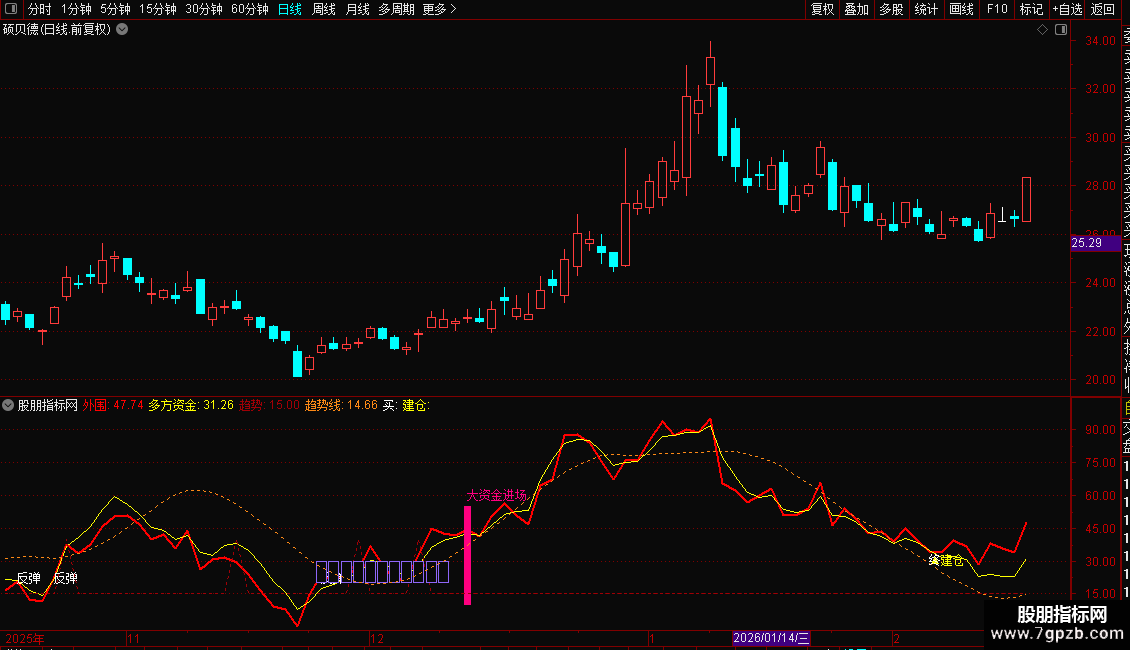
Task: Click the 2025年 date axis label
Action: [25, 638]
